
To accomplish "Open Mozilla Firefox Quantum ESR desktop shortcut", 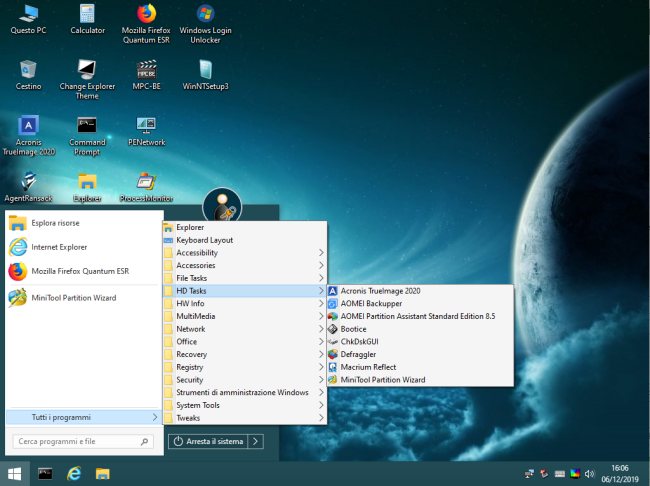I will [146, 24].
